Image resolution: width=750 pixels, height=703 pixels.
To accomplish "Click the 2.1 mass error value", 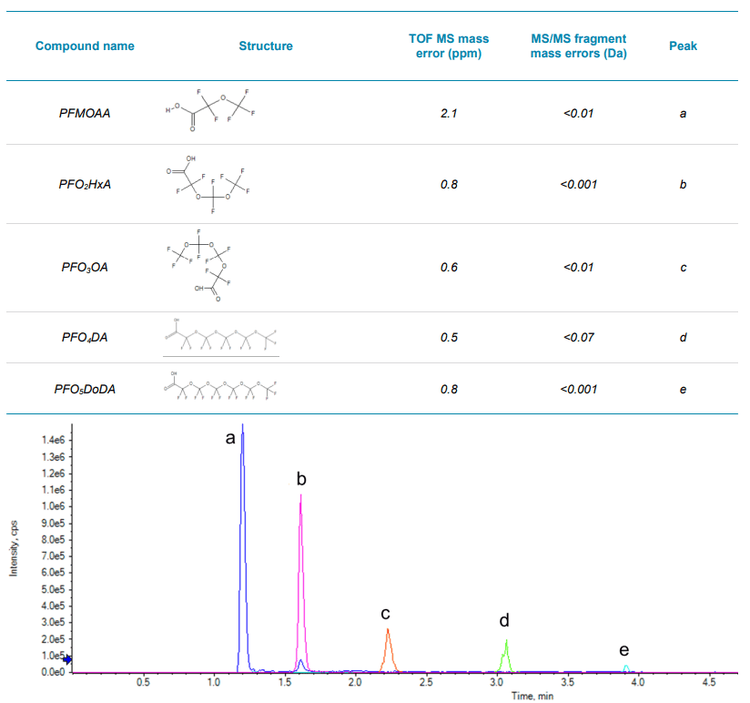I will [x=448, y=113].
